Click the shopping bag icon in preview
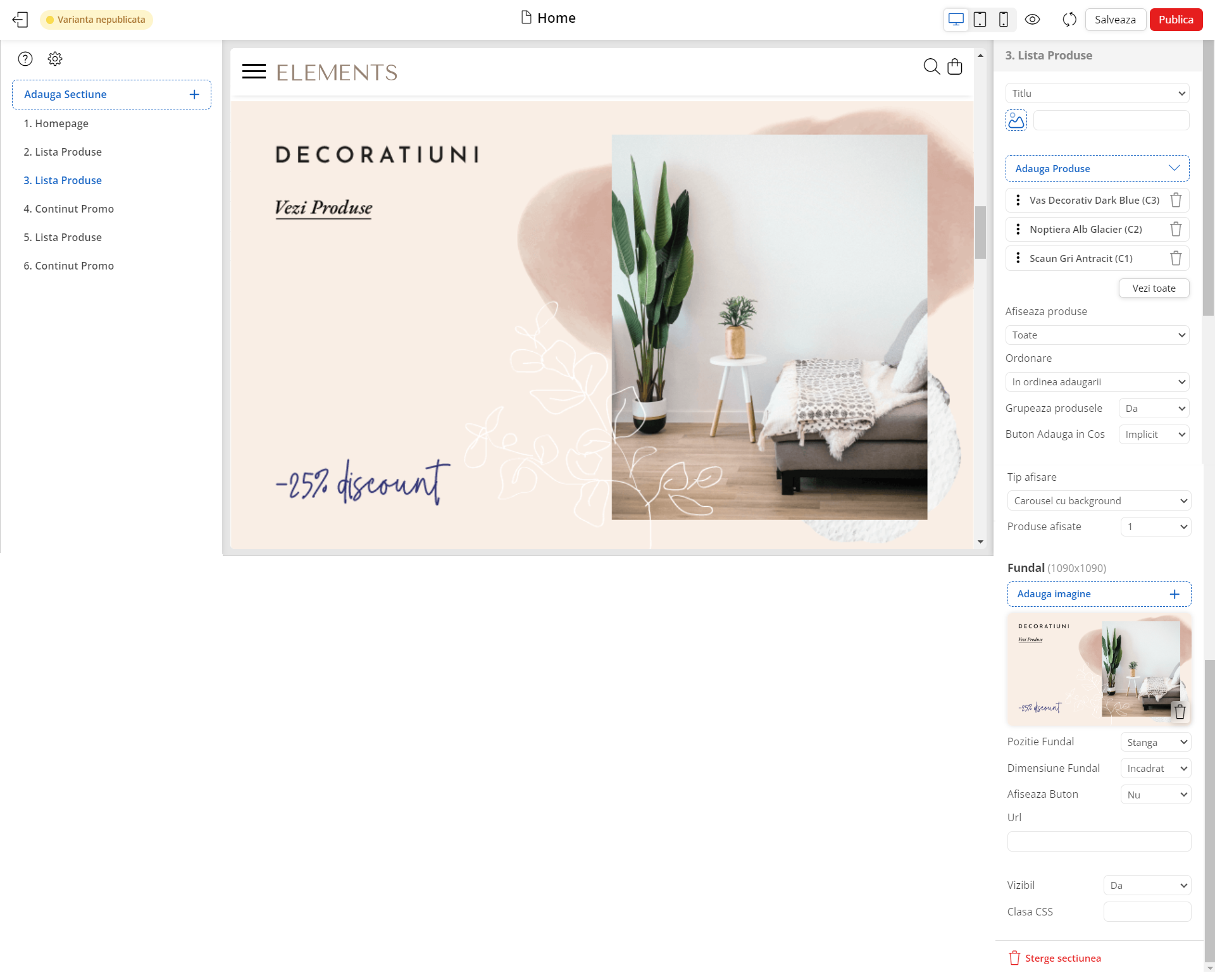Screen dimensions: 1215x980 click(x=954, y=66)
